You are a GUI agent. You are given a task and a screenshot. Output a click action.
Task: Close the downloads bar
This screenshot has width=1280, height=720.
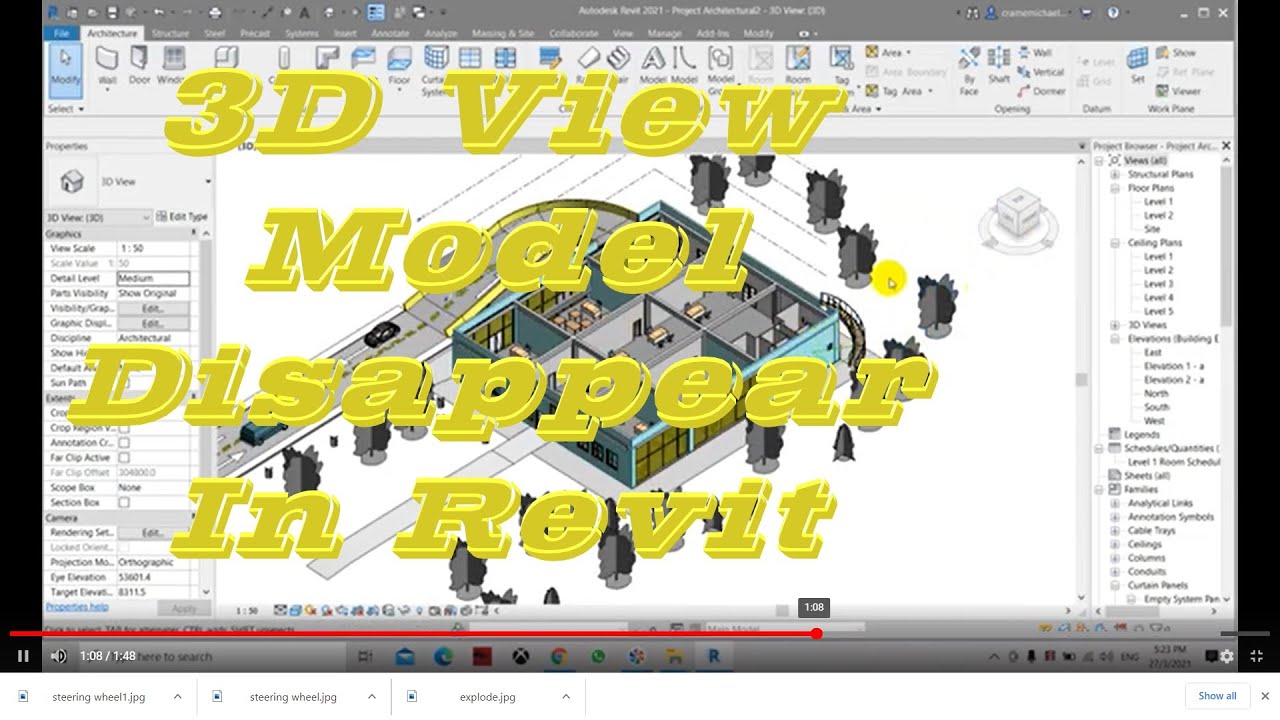[1264, 696]
